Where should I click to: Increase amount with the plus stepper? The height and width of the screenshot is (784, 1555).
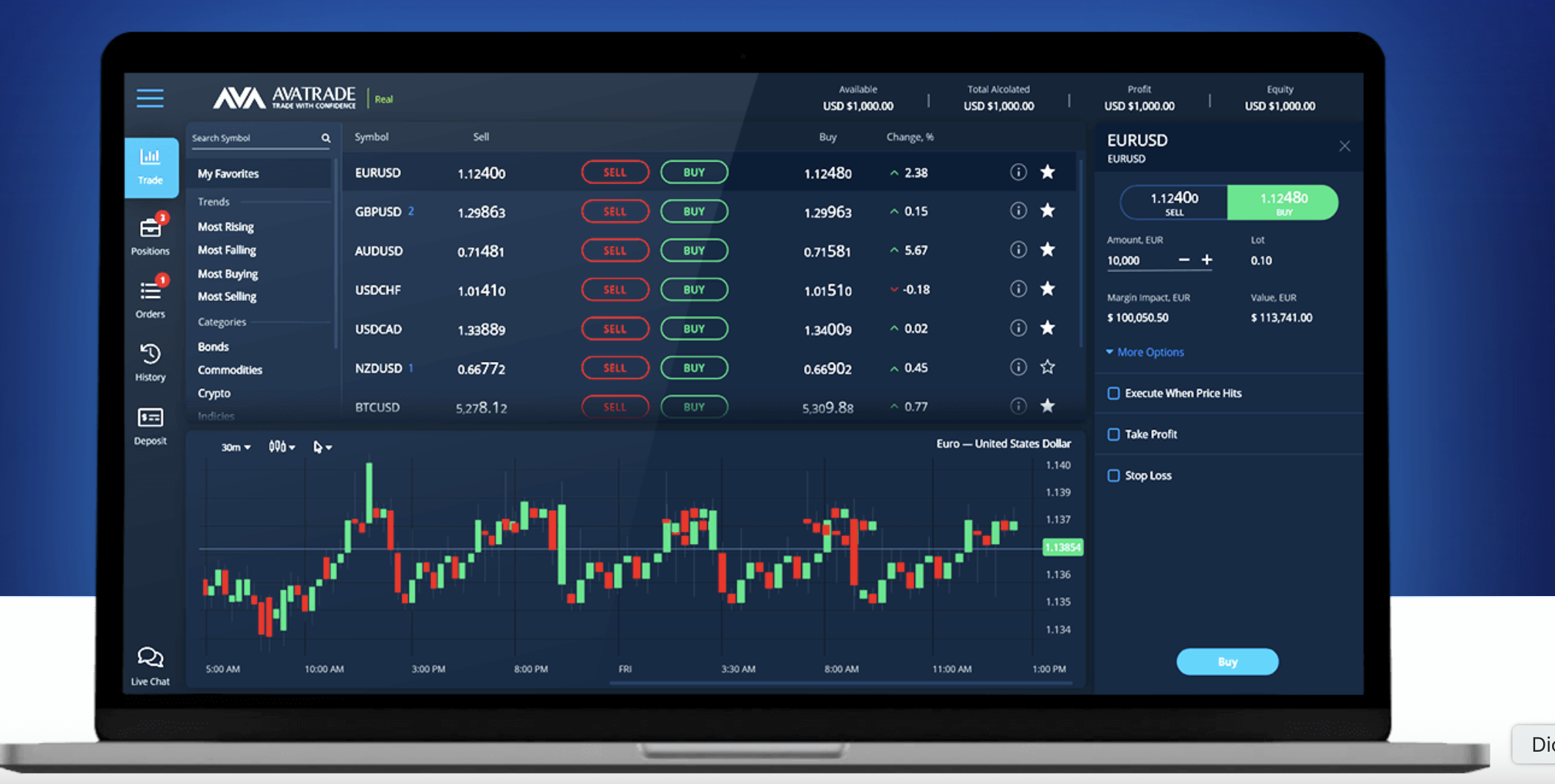click(x=1207, y=260)
